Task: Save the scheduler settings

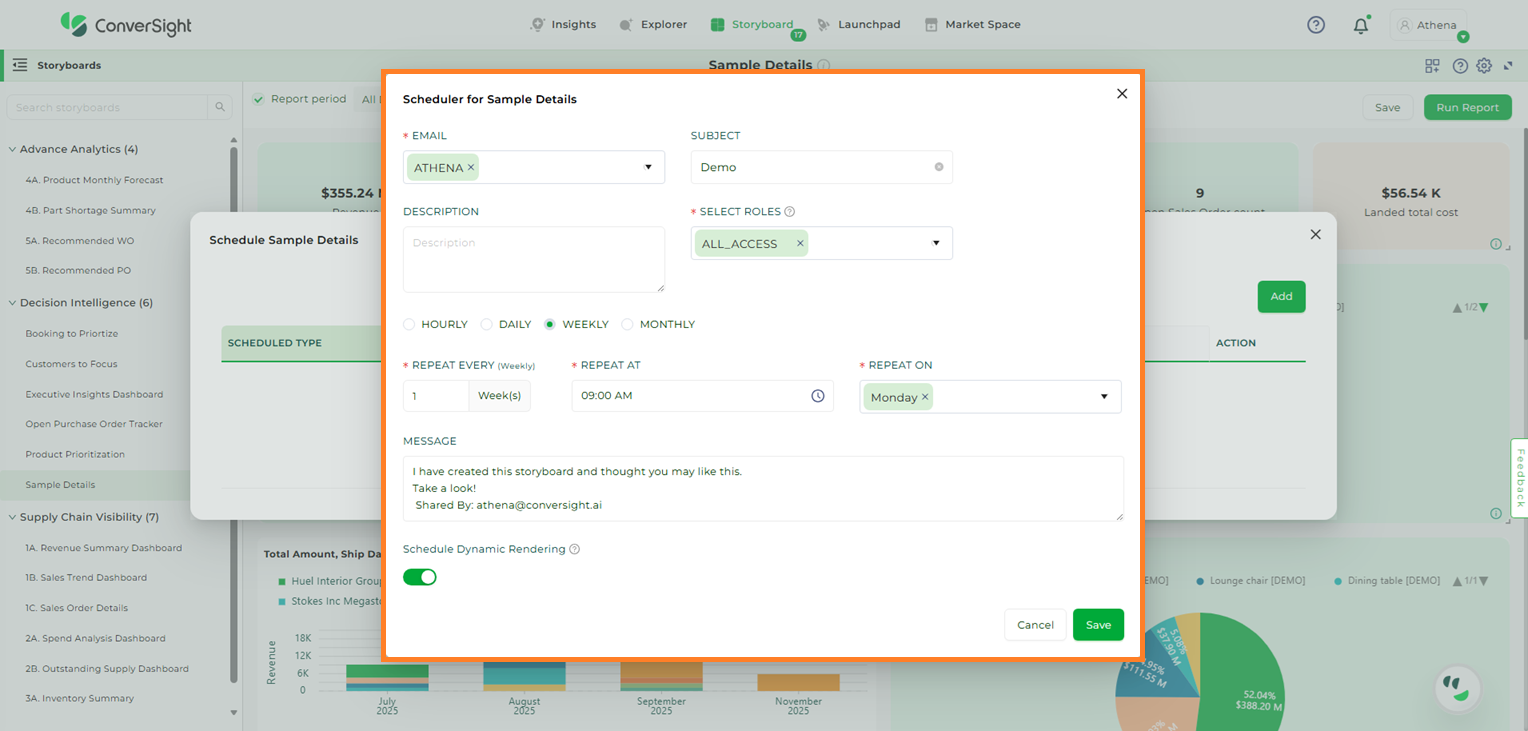Action: click(x=1098, y=625)
